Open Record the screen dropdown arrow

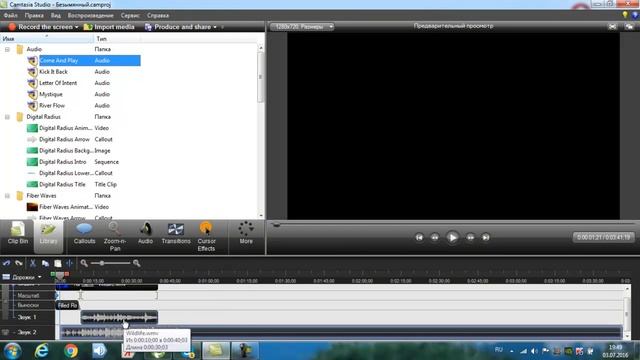pos(76,27)
